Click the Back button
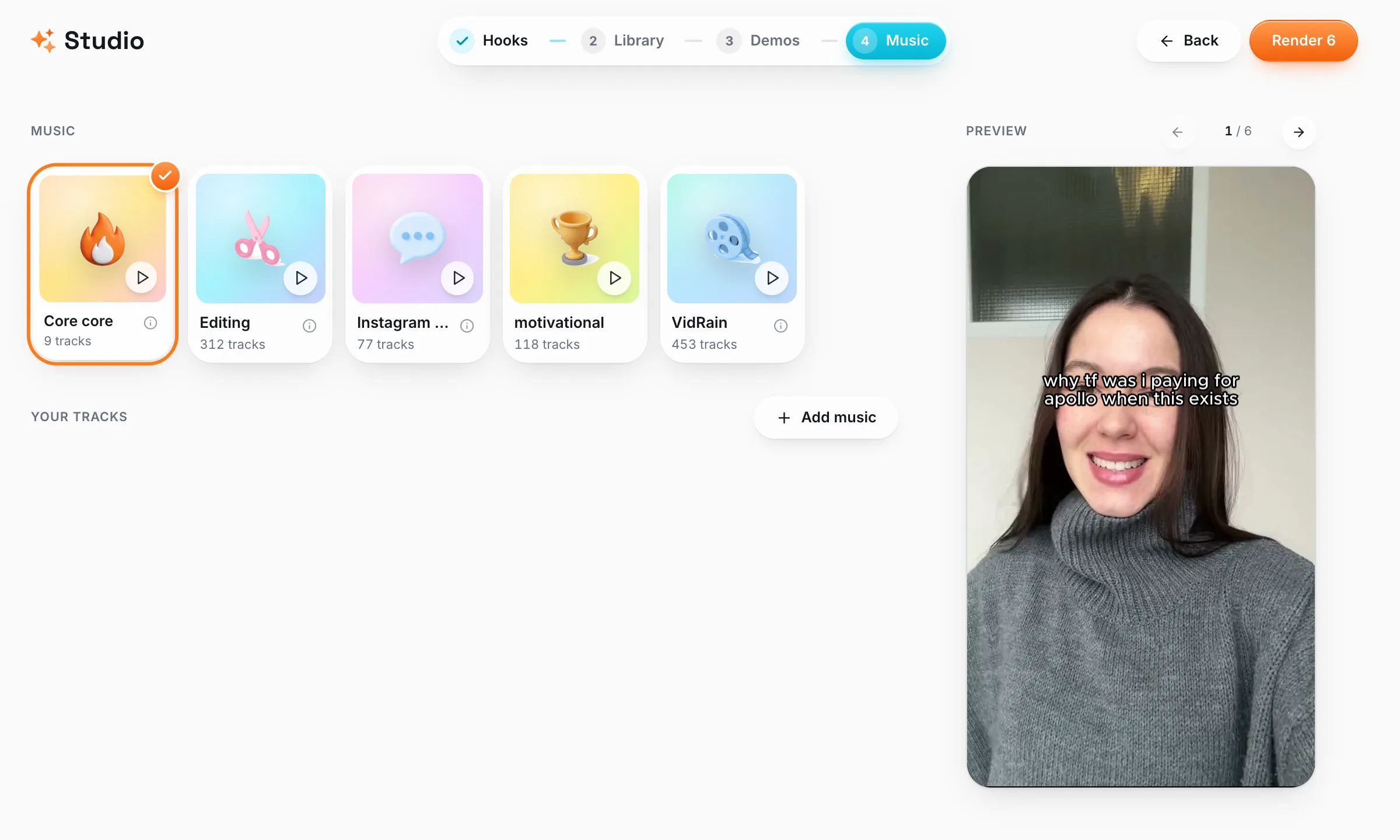 click(x=1189, y=40)
